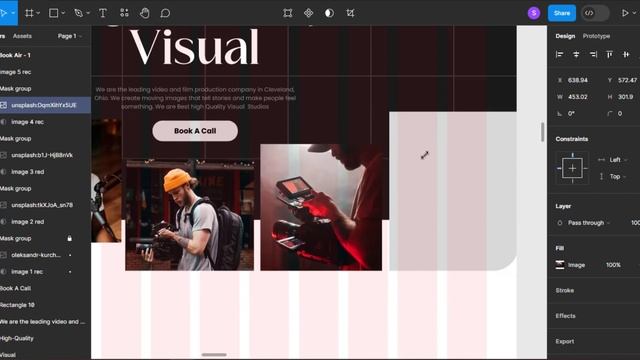Click the lock icon on Mask group

pos(69,238)
